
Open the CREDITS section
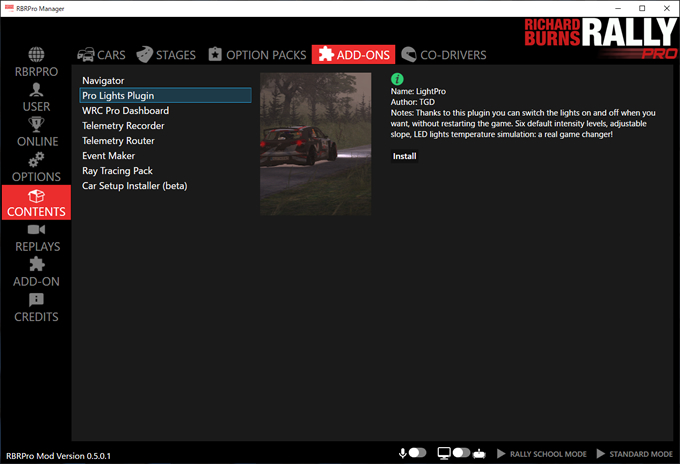(36, 308)
